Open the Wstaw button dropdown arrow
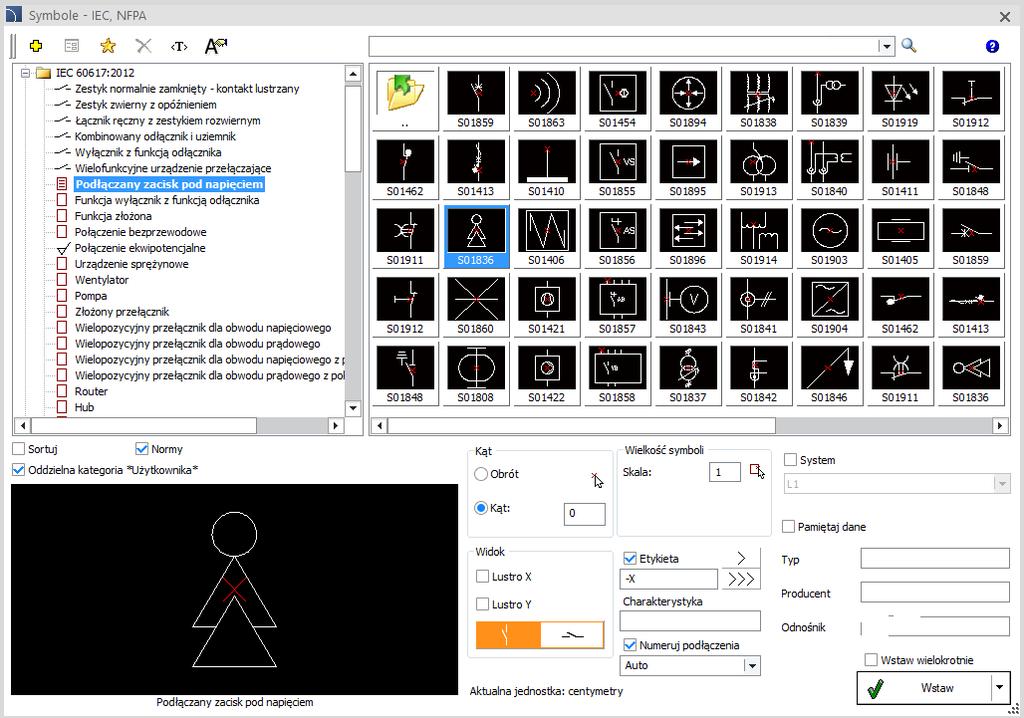Viewport: 1024px width, 718px height. tap(999, 688)
